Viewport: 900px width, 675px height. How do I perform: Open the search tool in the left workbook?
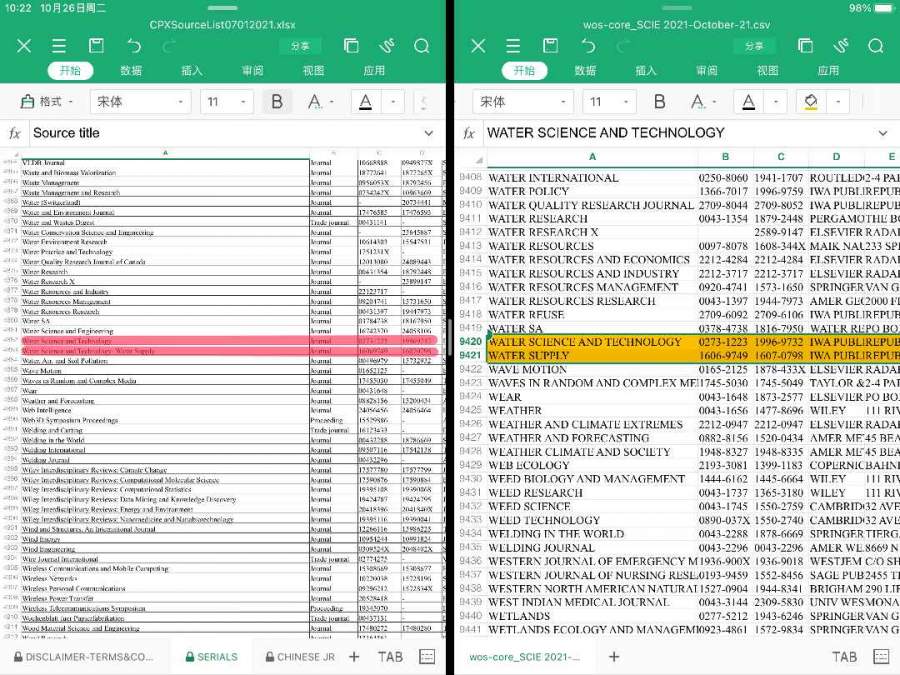coord(421,46)
